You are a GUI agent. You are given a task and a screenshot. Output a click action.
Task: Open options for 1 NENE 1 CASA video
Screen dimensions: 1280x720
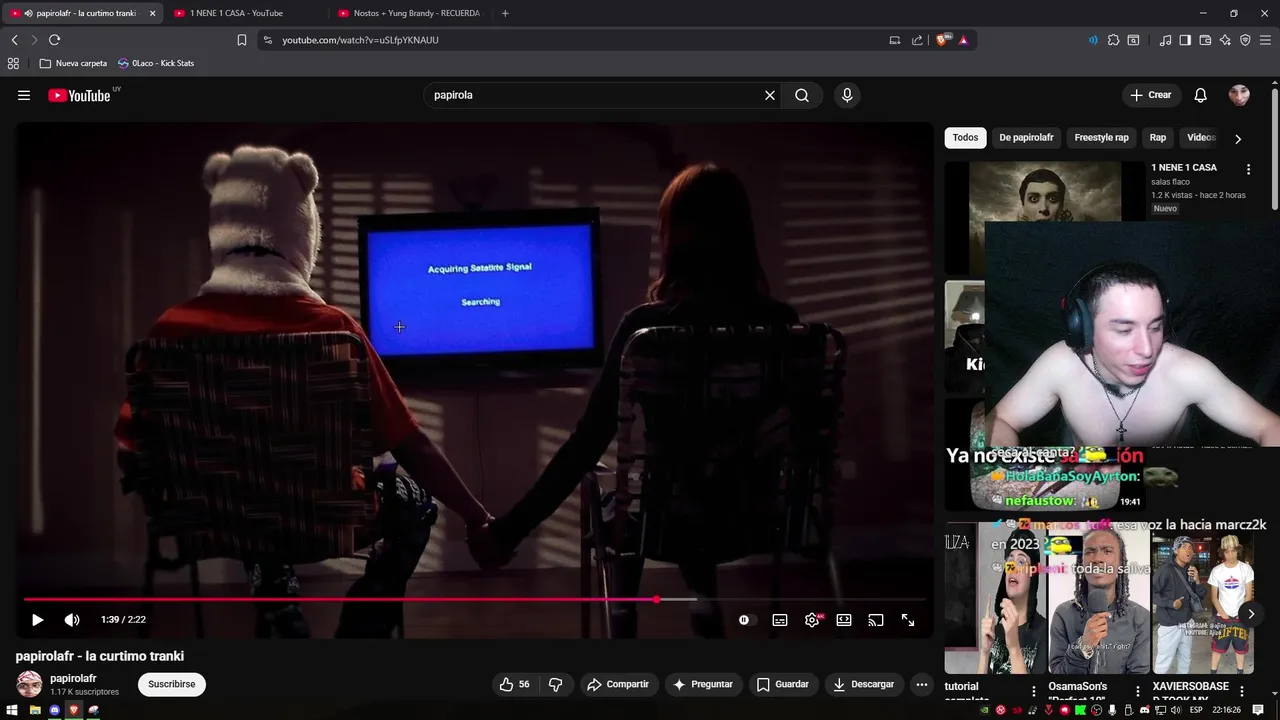tap(1248, 169)
